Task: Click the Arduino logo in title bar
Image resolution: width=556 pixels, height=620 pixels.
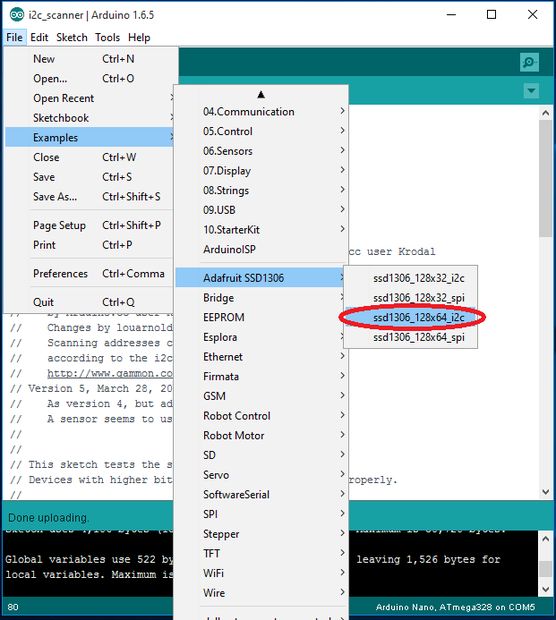Action: click(17, 15)
